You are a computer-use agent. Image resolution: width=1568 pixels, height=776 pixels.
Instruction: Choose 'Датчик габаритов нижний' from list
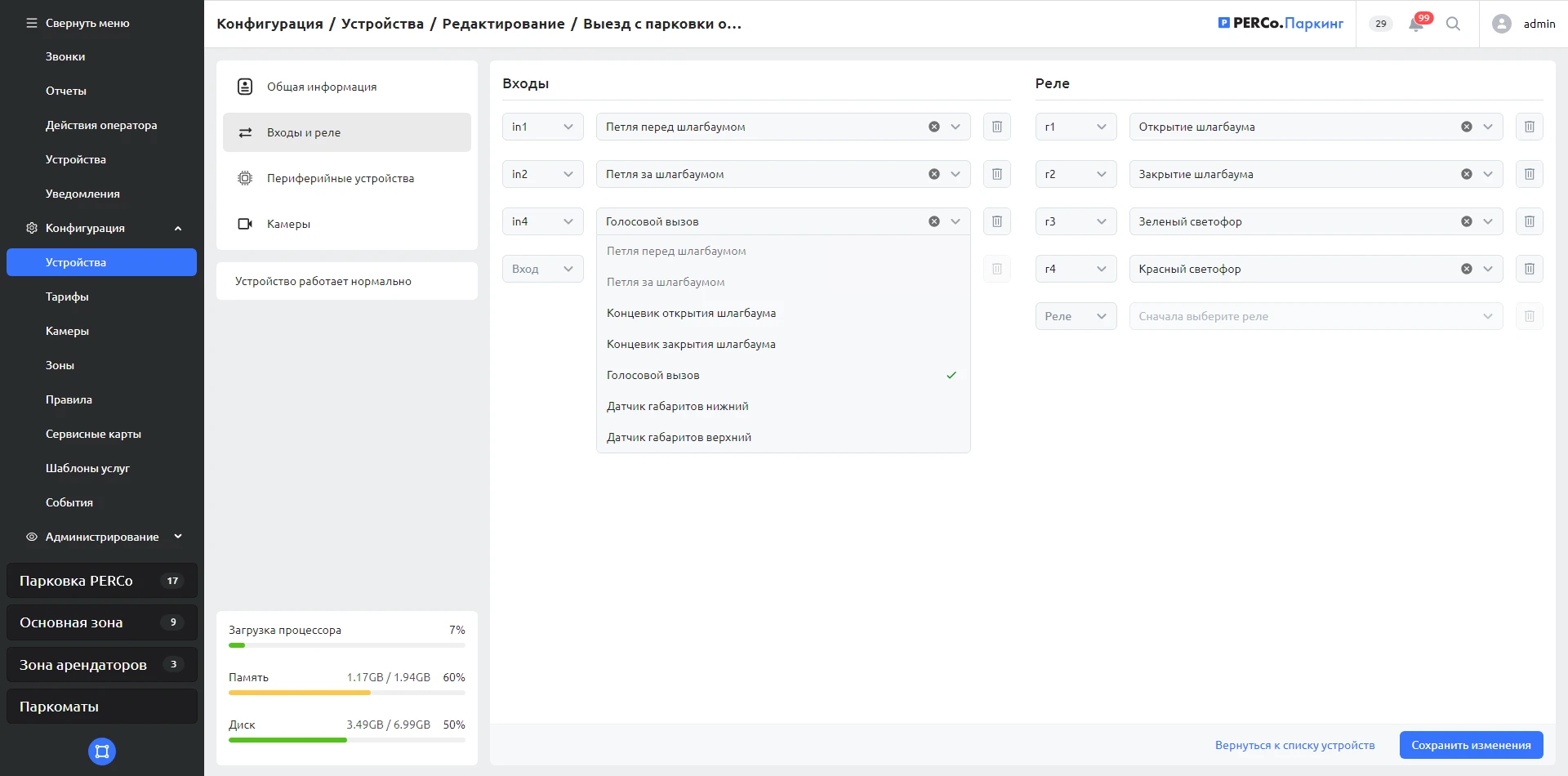pos(677,406)
